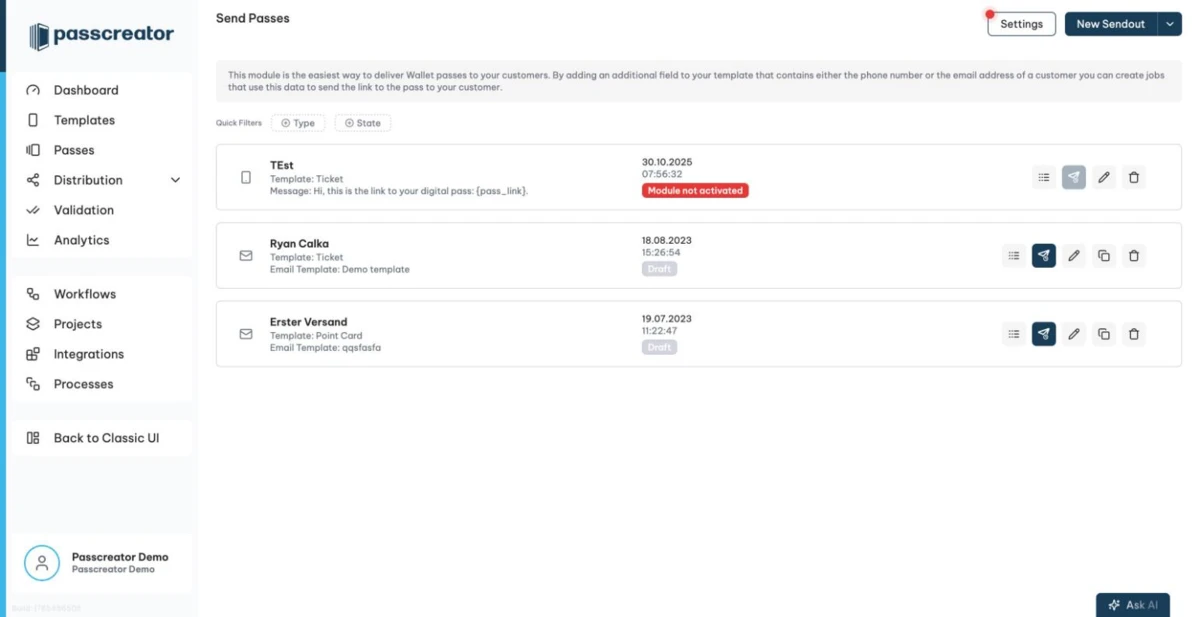Click the date 19.07.2023
This screenshot has height=617, width=1200.
point(667,319)
